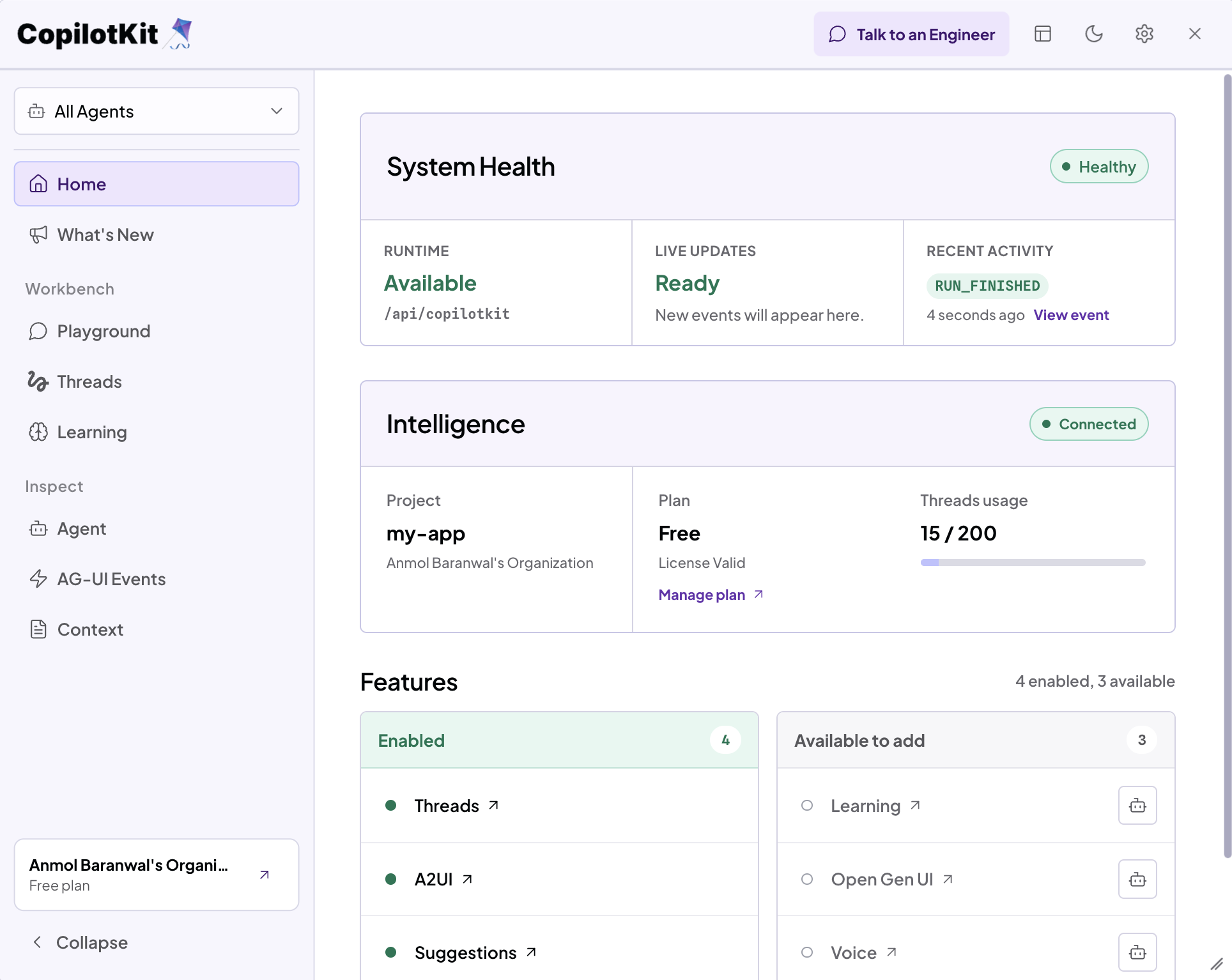This screenshot has height=980, width=1232.
Task: Open Agent under Inspect
Action: (x=157, y=528)
